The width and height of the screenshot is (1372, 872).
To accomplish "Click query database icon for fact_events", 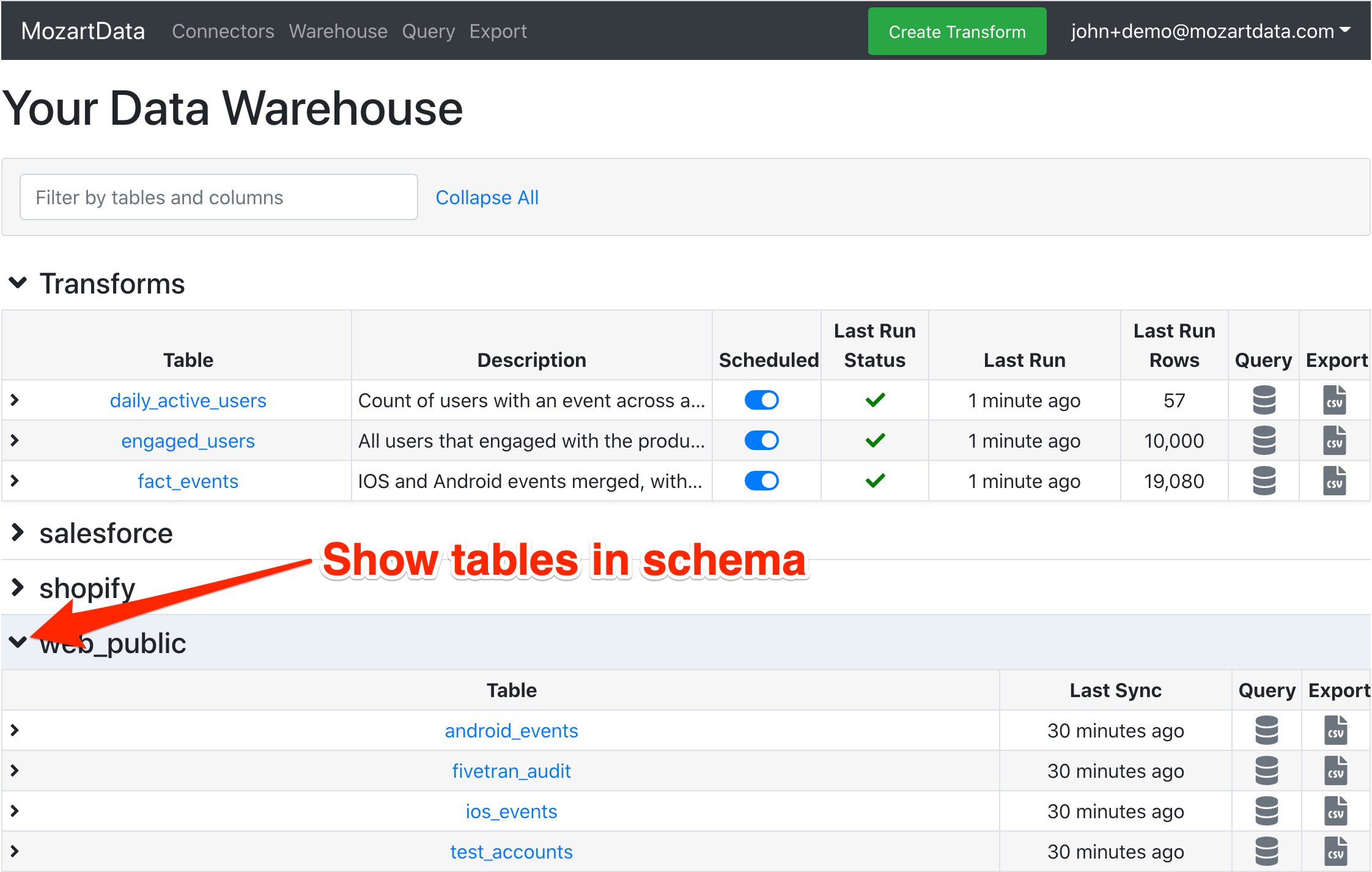I will coord(1263,481).
